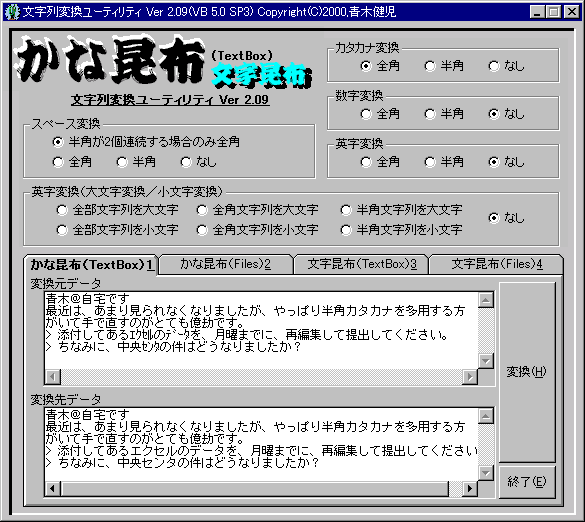
Task: Click the app icon in title bar
Action: [x=12, y=12]
